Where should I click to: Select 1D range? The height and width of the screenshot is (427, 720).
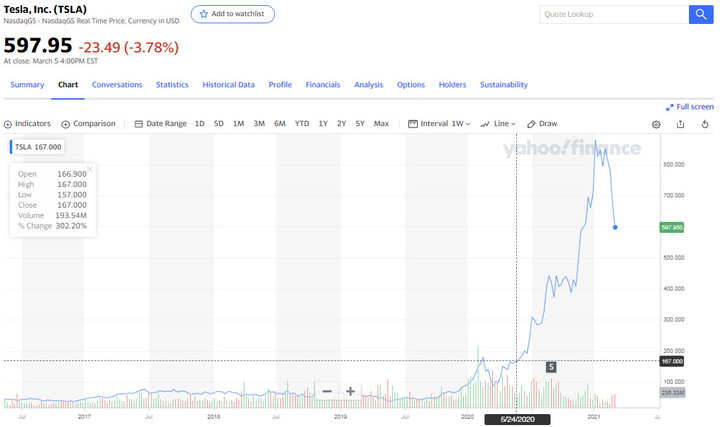200,124
